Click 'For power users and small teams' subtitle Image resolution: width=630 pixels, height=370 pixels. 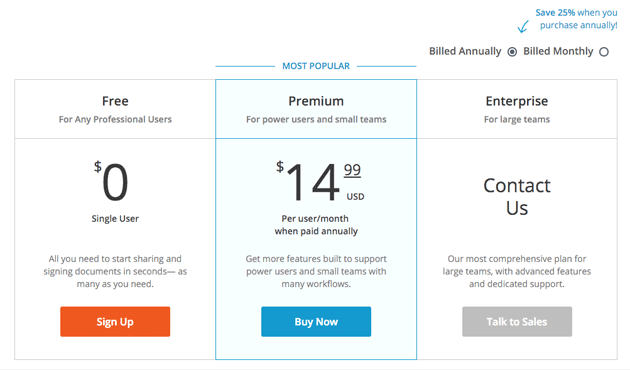pos(316,119)
